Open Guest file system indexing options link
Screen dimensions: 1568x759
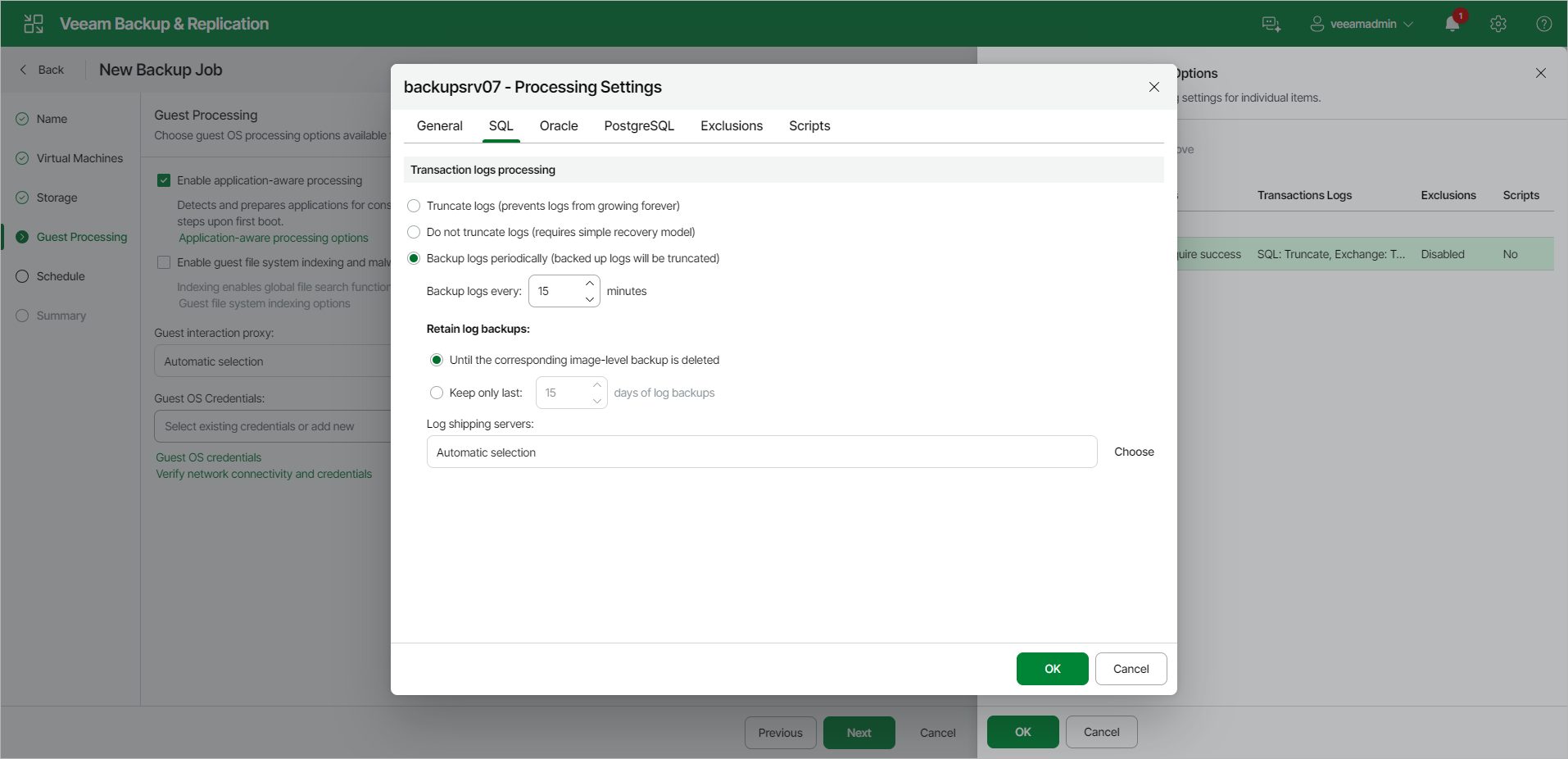click(265, 303)
